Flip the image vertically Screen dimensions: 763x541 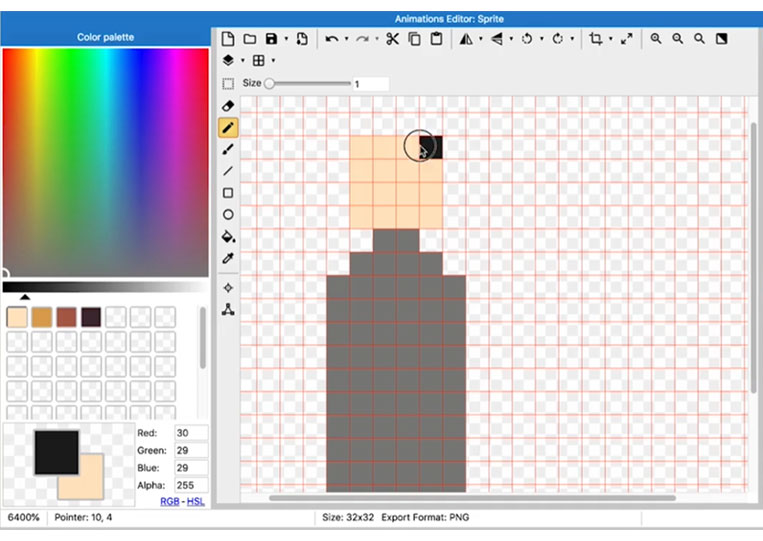pos(497,39)
